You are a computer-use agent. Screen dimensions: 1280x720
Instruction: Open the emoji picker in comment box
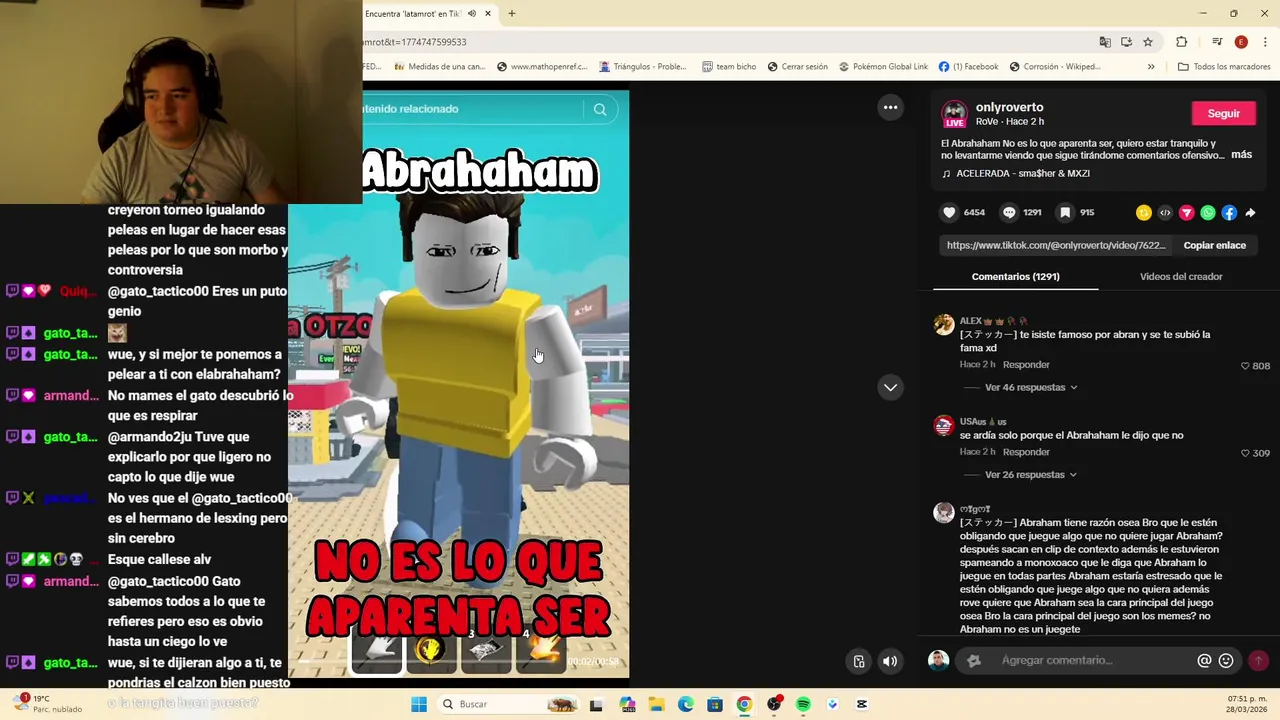pos(1226,660)
